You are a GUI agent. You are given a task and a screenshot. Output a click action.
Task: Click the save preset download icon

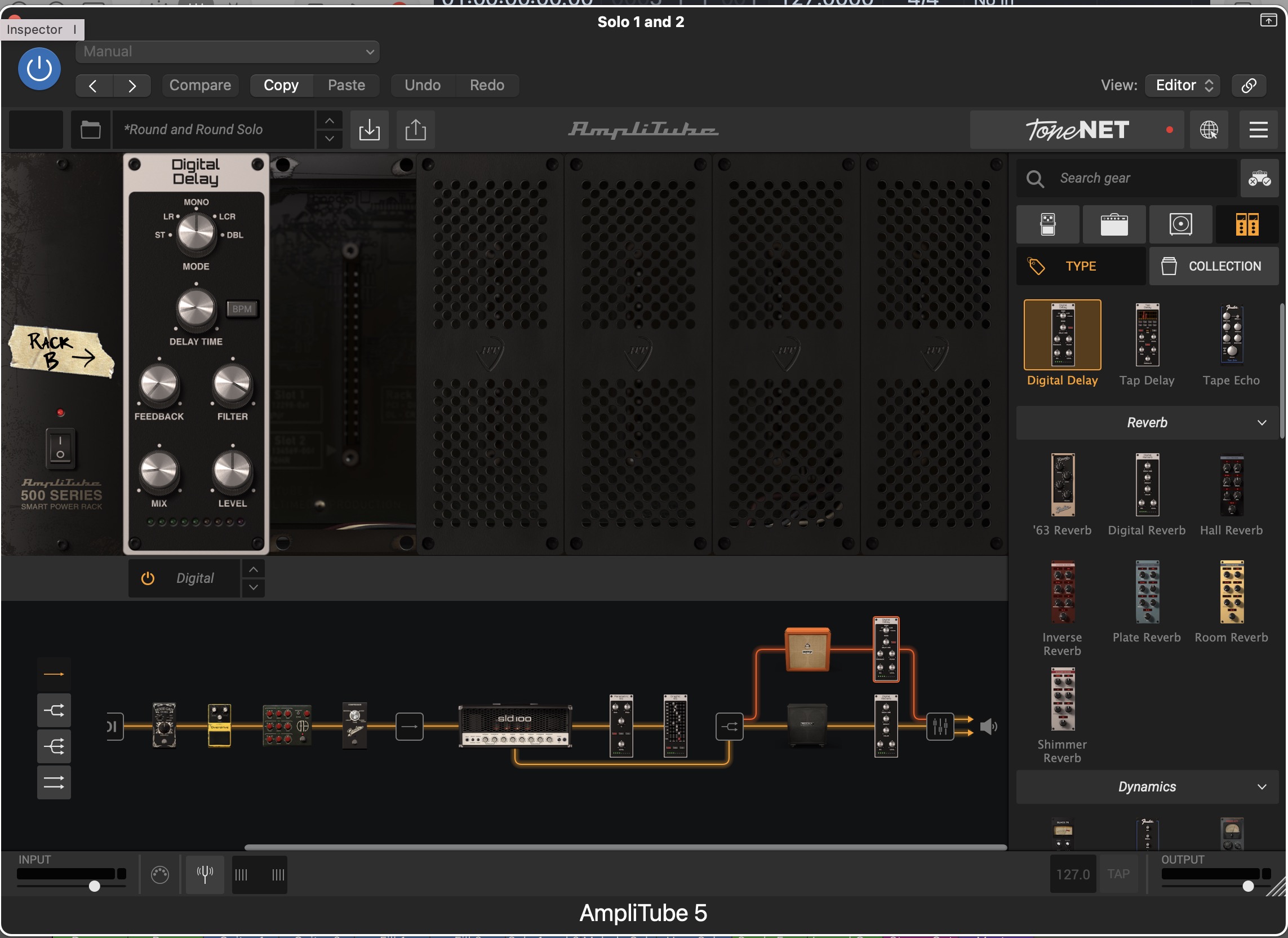(369, 130)
